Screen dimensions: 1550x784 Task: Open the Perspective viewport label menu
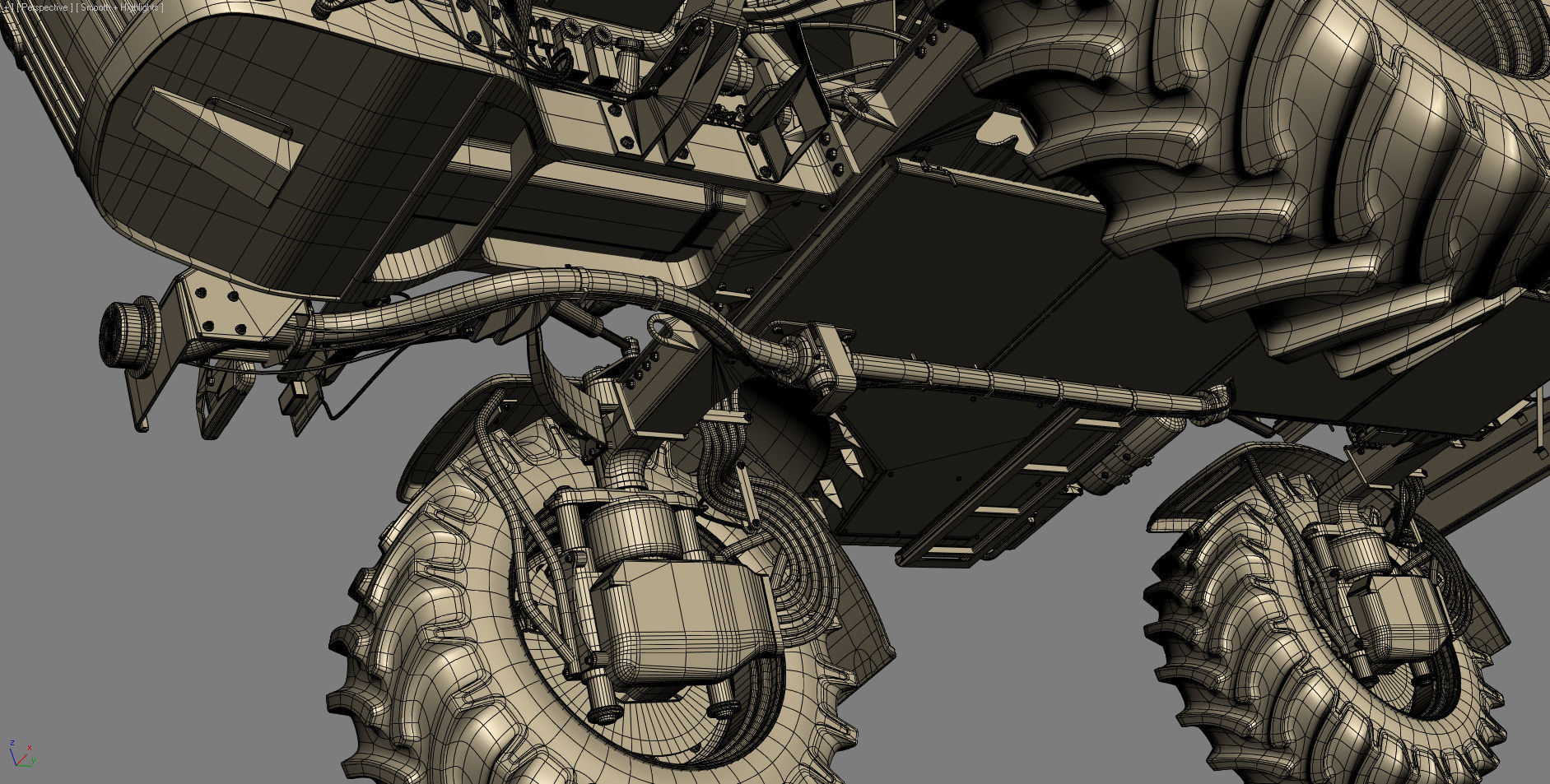[x=44, y=7]
